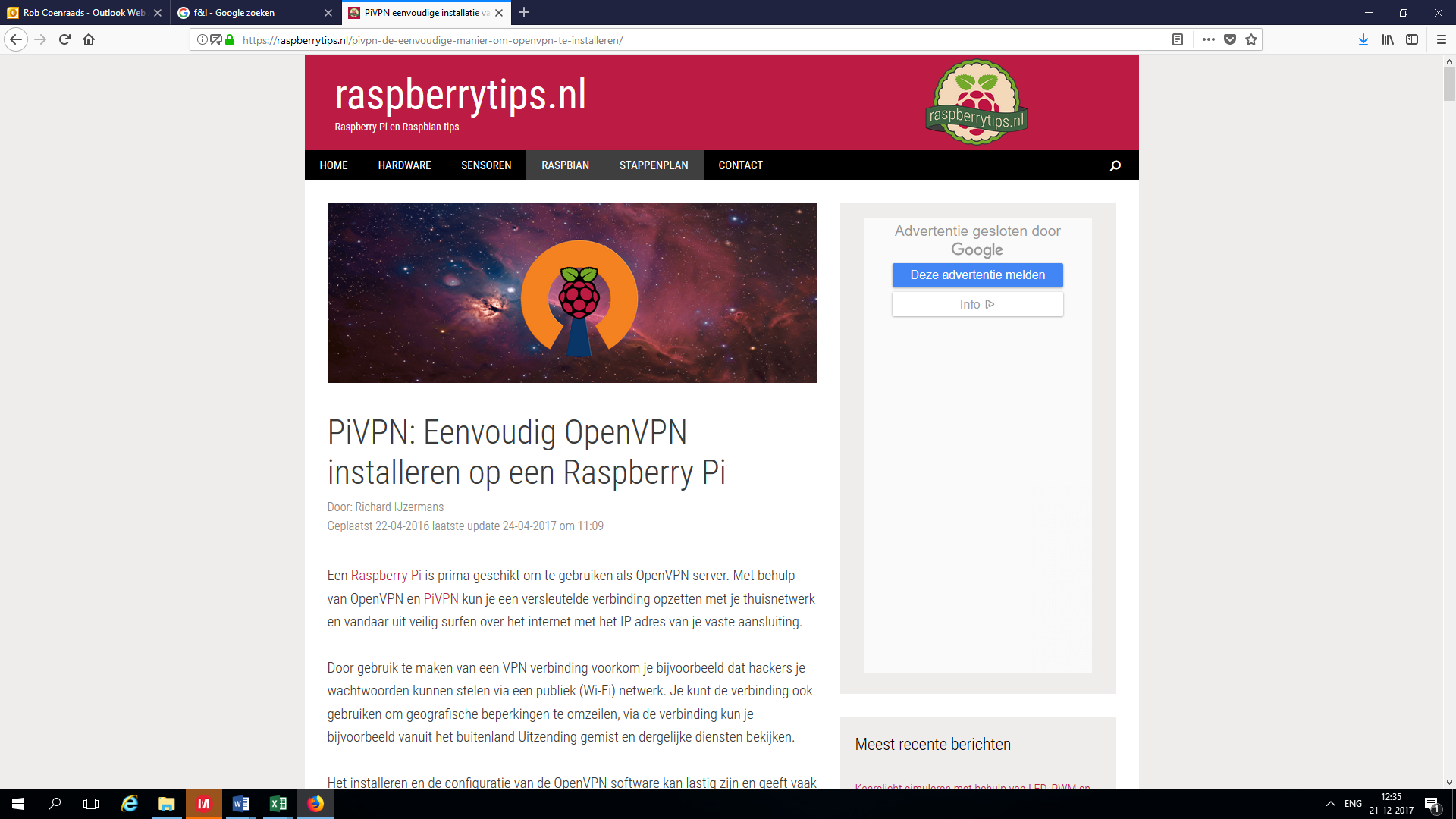Open the Firefox hamburger menu

(x=1442, y=39)
